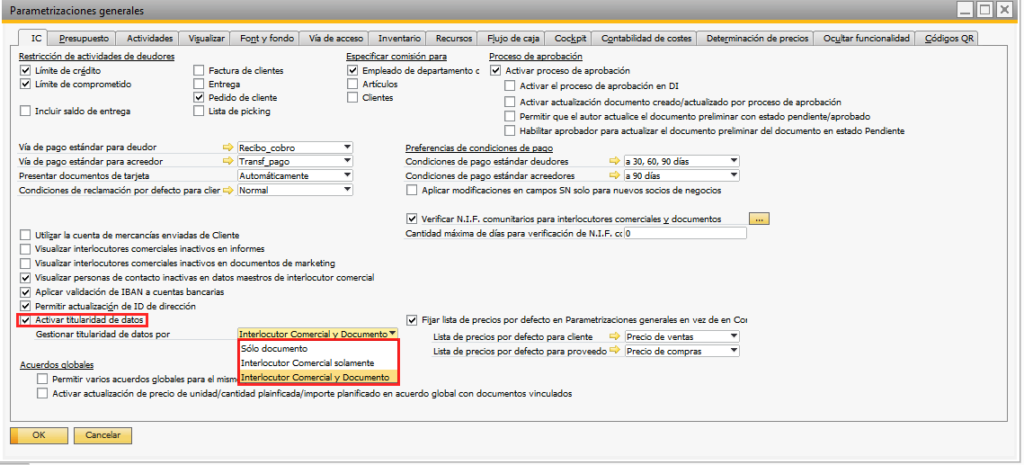The width and height of the screenshot is (1024, 465).
Task: Click the OK button
Action: 39,435
